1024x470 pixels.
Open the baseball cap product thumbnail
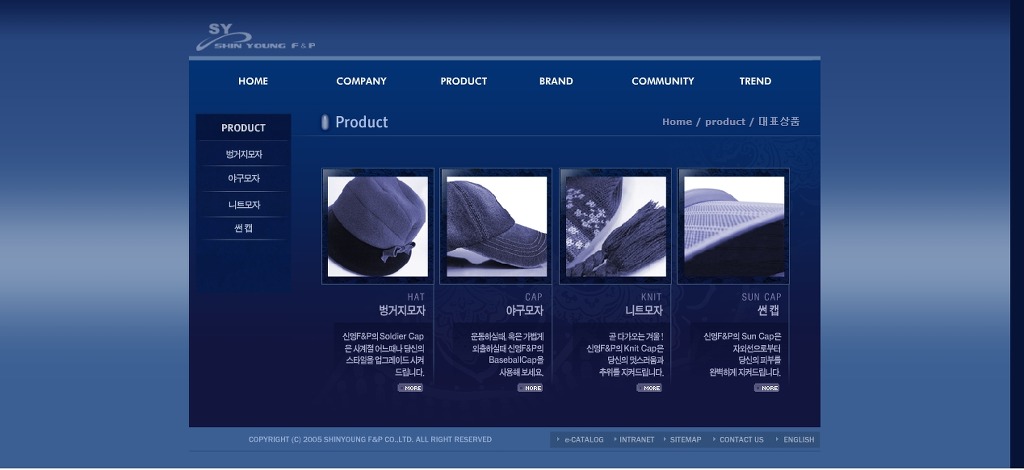coord(496,226)
